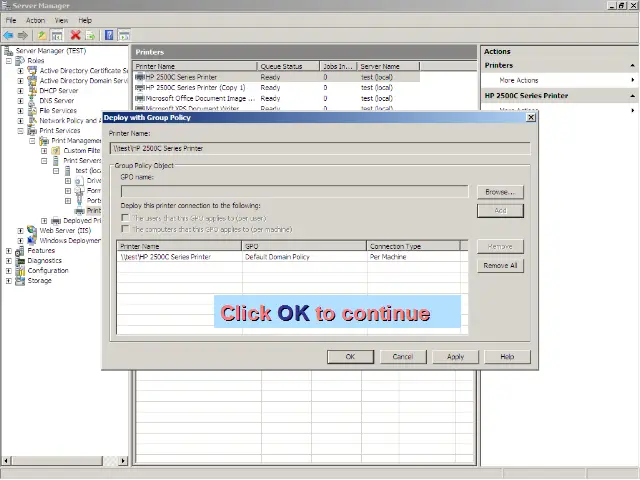Click the Connection Type column header
The image size is (640, 480).
tap(413, 246)
